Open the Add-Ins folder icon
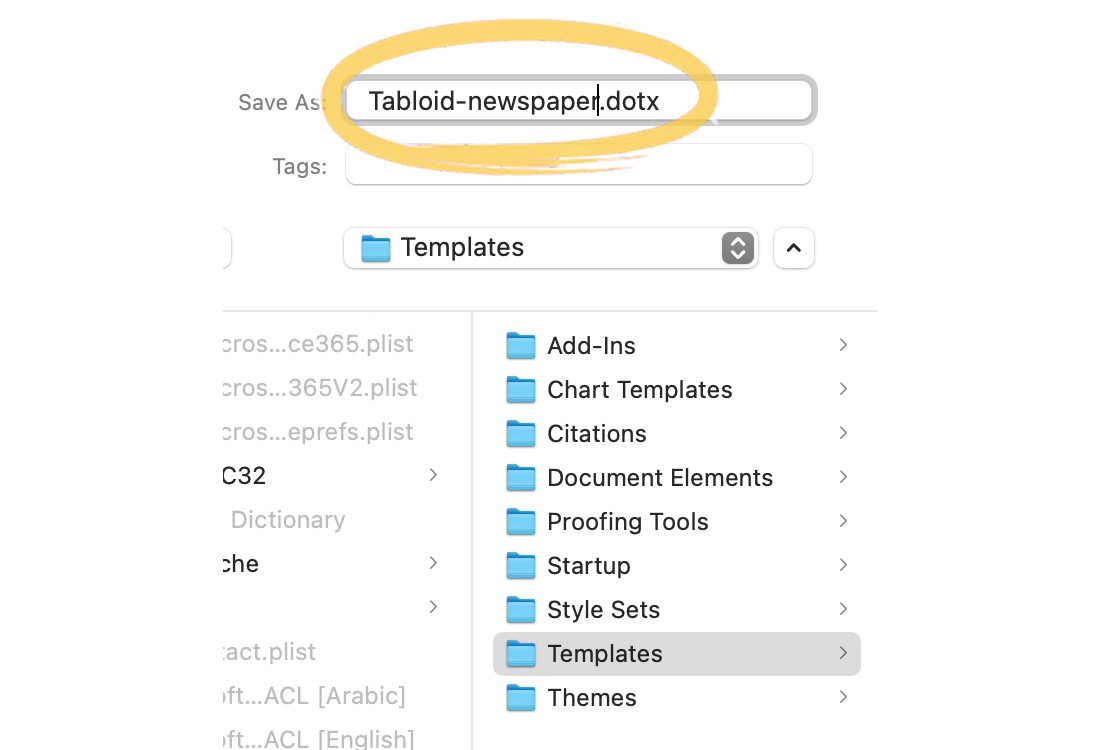 [x=521, y=345]
